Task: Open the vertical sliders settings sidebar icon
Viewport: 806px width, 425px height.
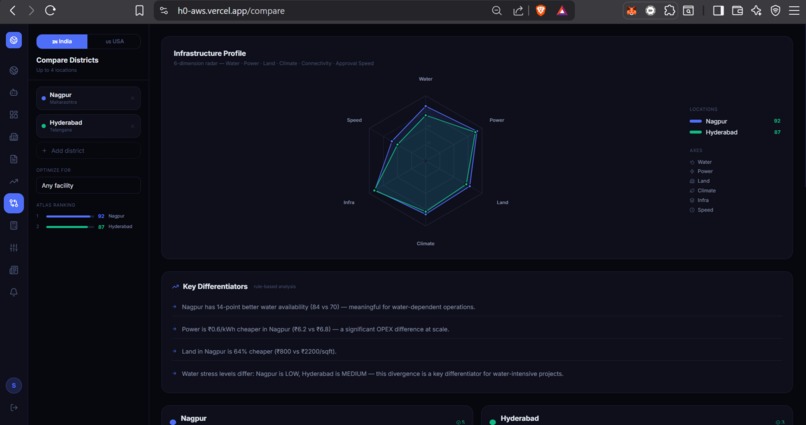Action: click(x=14, y=248)
